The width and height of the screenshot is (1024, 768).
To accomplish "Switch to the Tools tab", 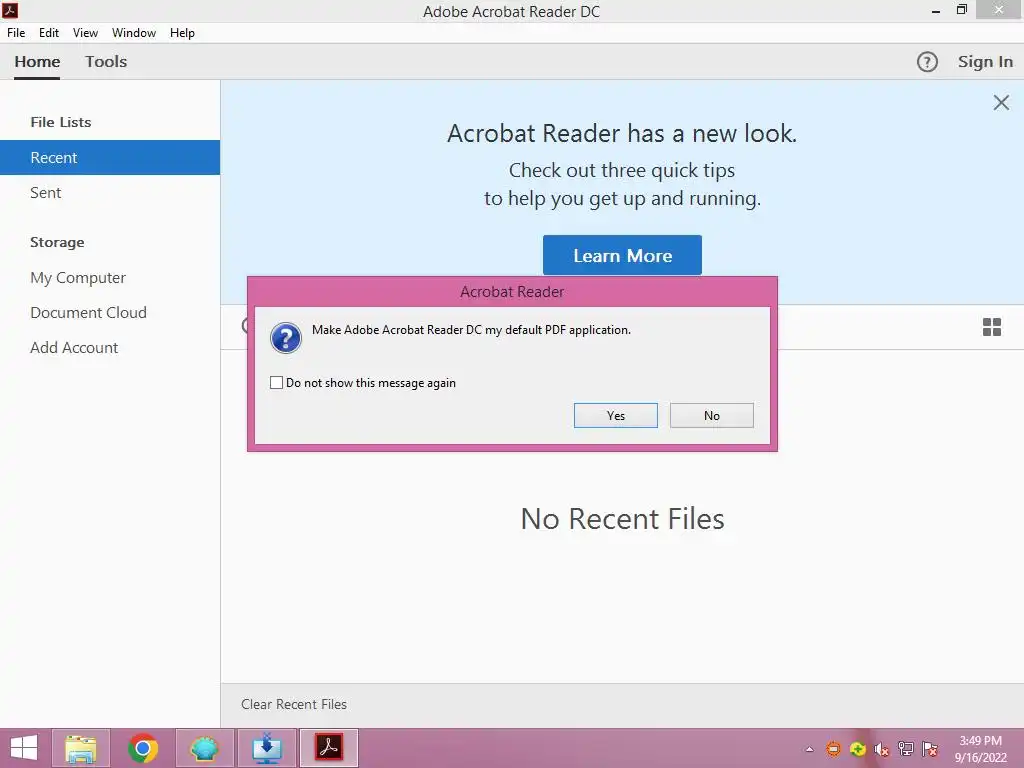I will point(106,62).
